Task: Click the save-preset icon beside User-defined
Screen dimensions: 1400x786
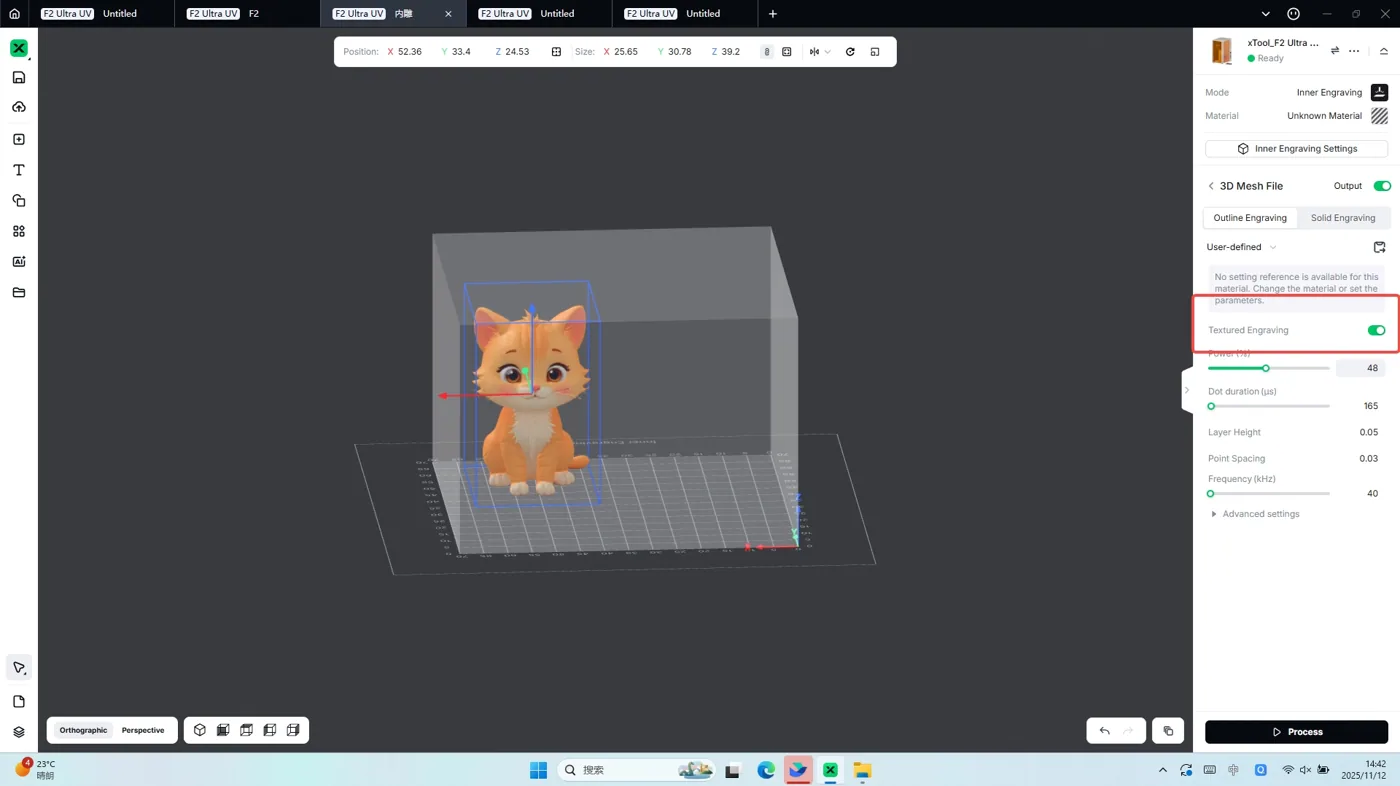Action: coord(1379,247)
